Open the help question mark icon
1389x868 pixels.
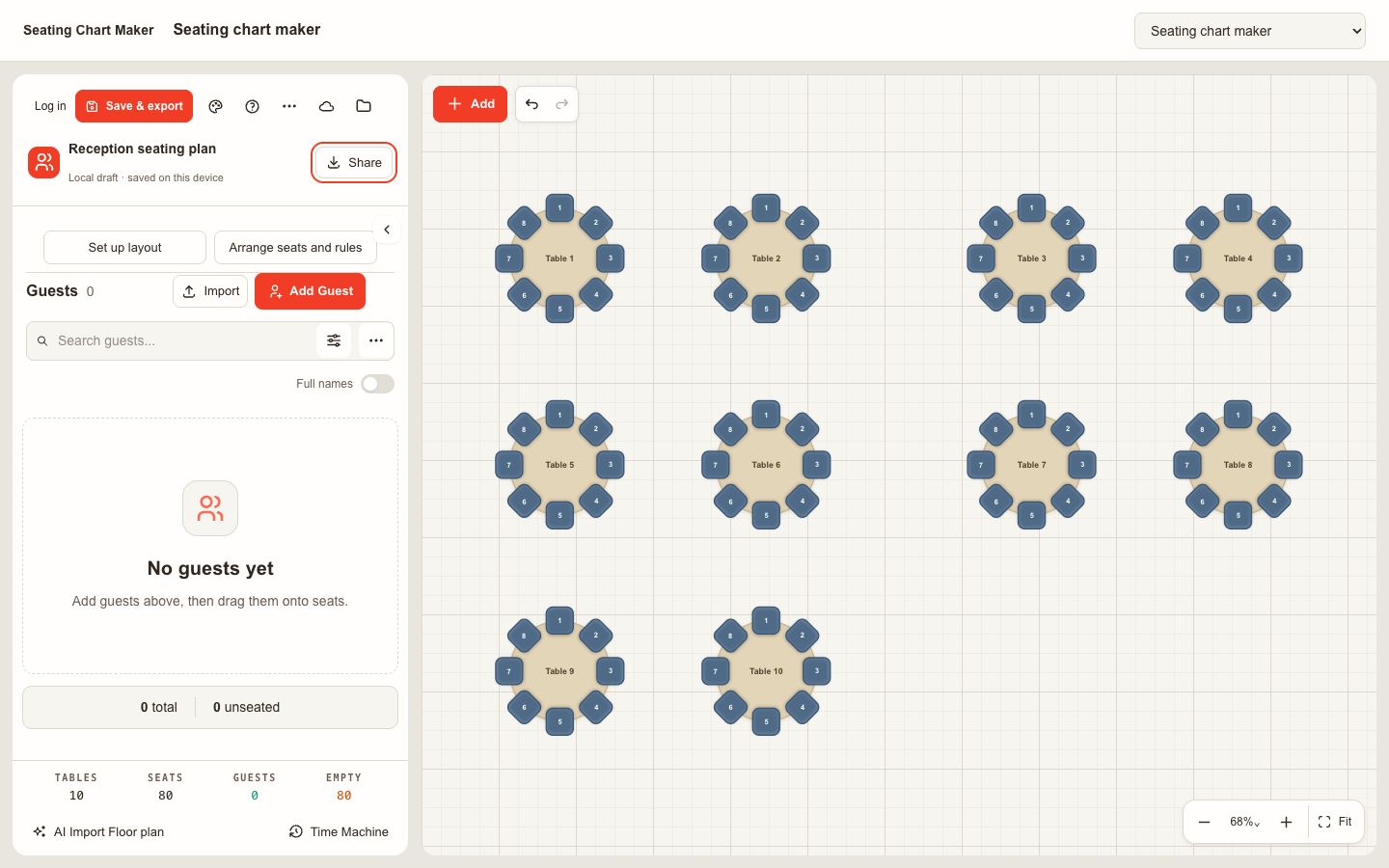(252, 106)
